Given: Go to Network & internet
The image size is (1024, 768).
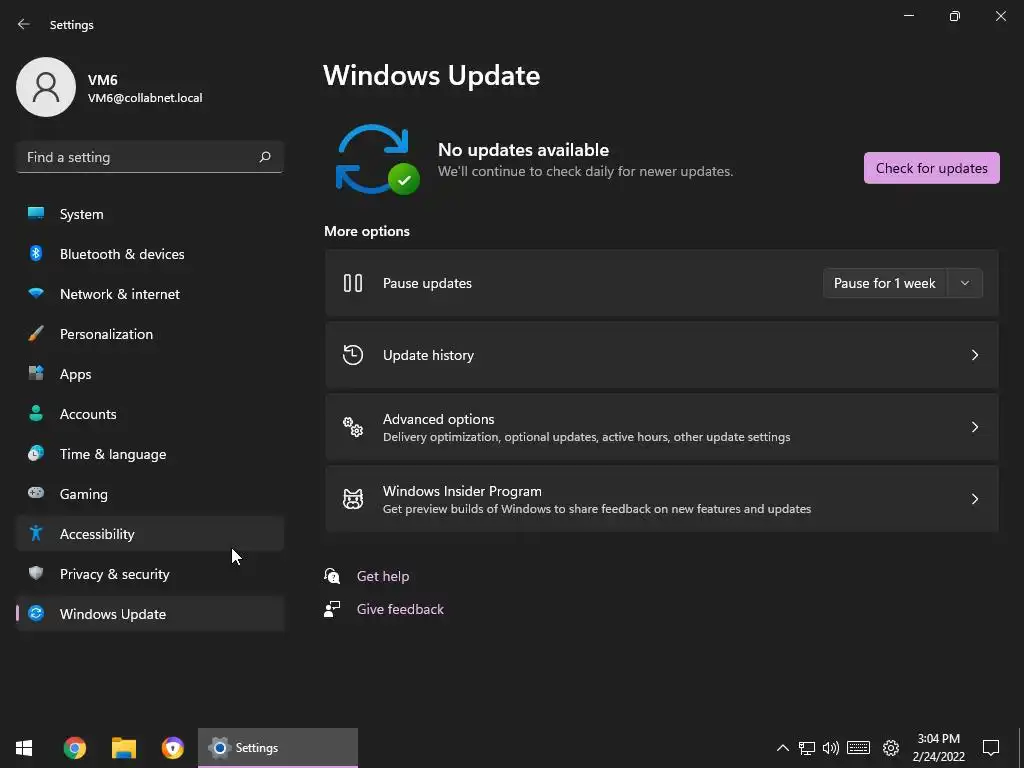Looking at the screenshot, I should [x=150, y=293].
